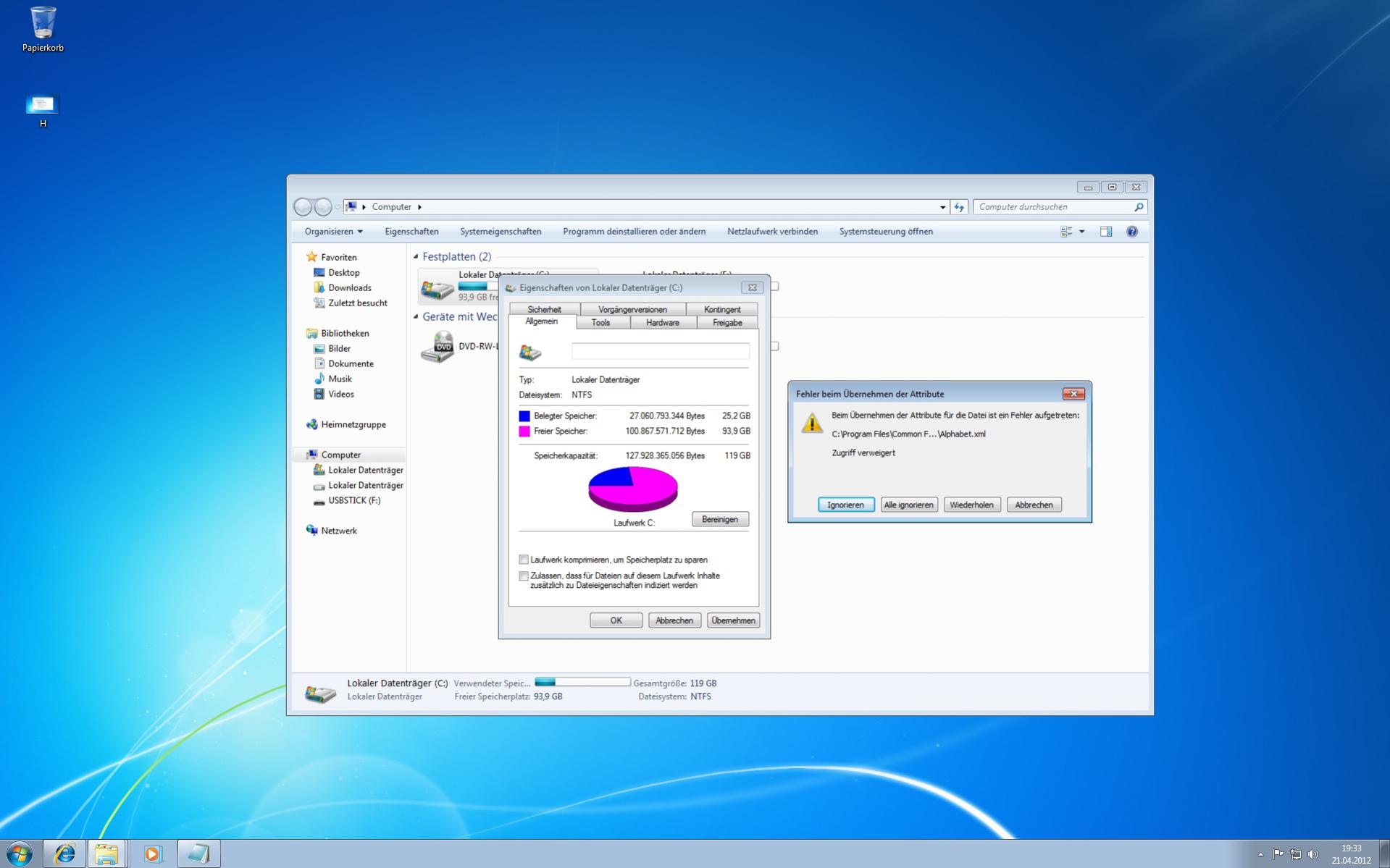1390x868 pixels.
Task: Refresh the Computer address bar
Action: point(959,207)
